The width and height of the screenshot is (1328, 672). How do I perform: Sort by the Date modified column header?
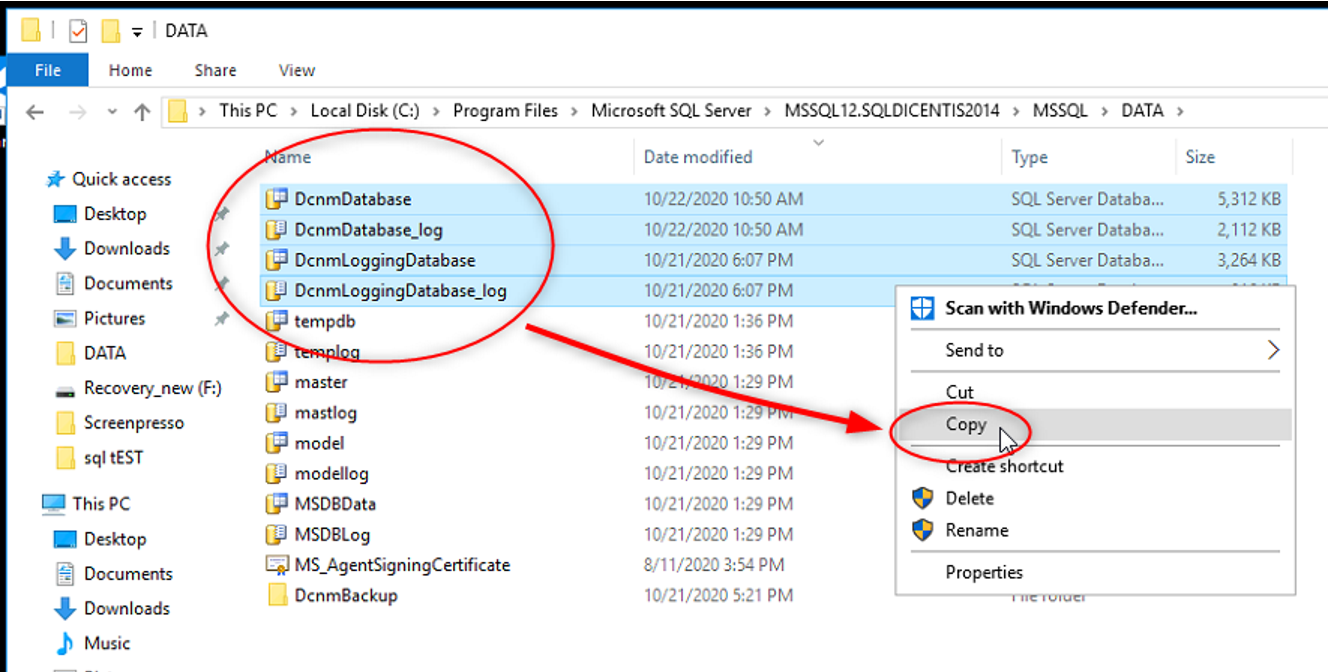[698, 157]
